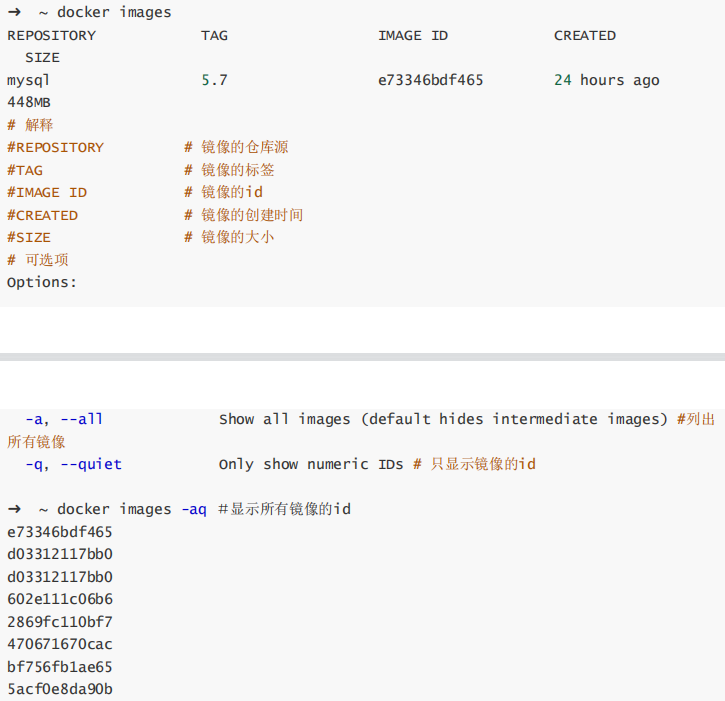The height and width of the screenshot is (701, 725).
Task: Click the 'docker images -aq' command
Action: pos(132,510)
